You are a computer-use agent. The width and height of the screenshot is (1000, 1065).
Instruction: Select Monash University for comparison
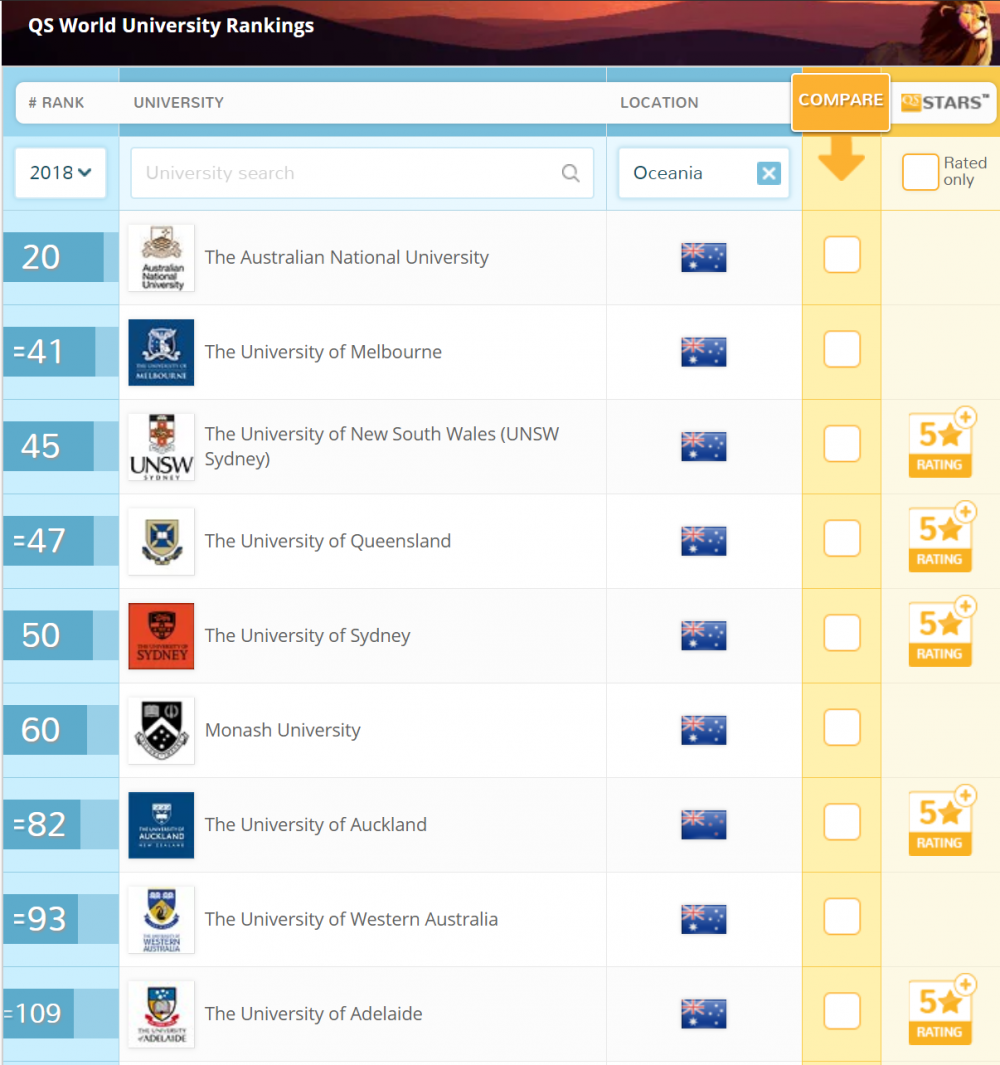point(841,728)
